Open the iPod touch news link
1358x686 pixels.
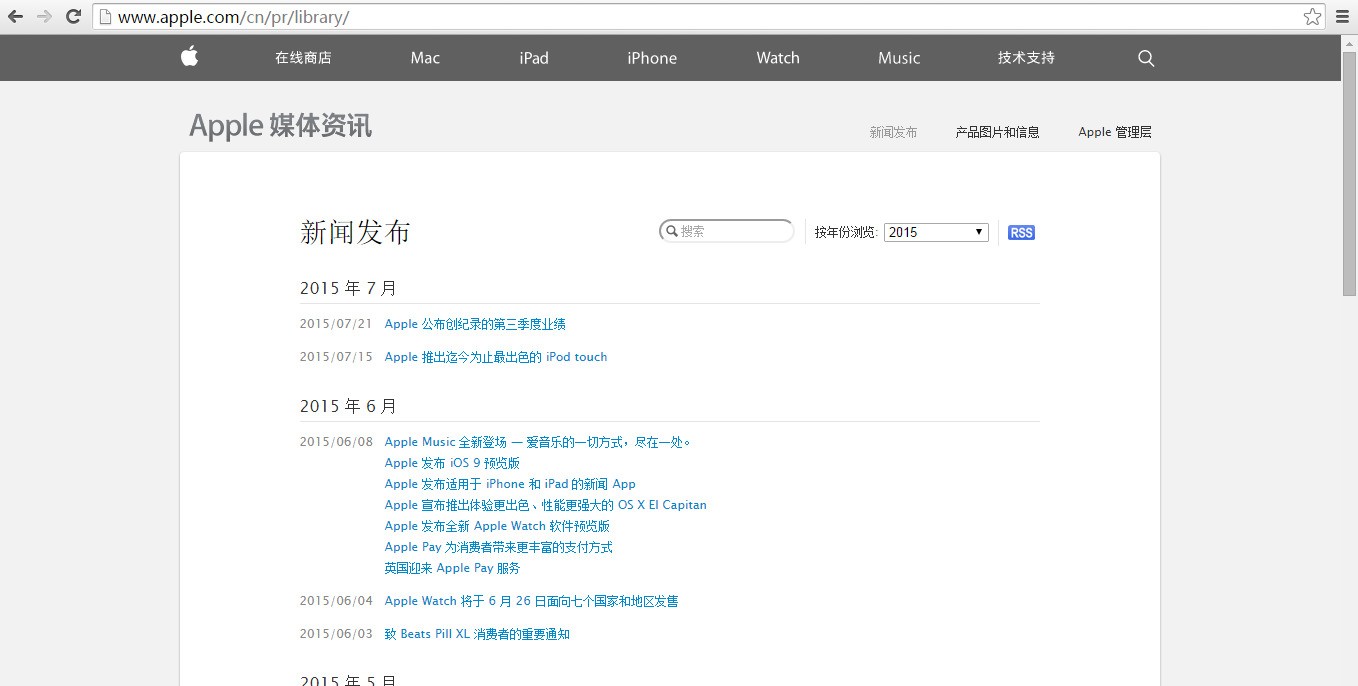495,357
